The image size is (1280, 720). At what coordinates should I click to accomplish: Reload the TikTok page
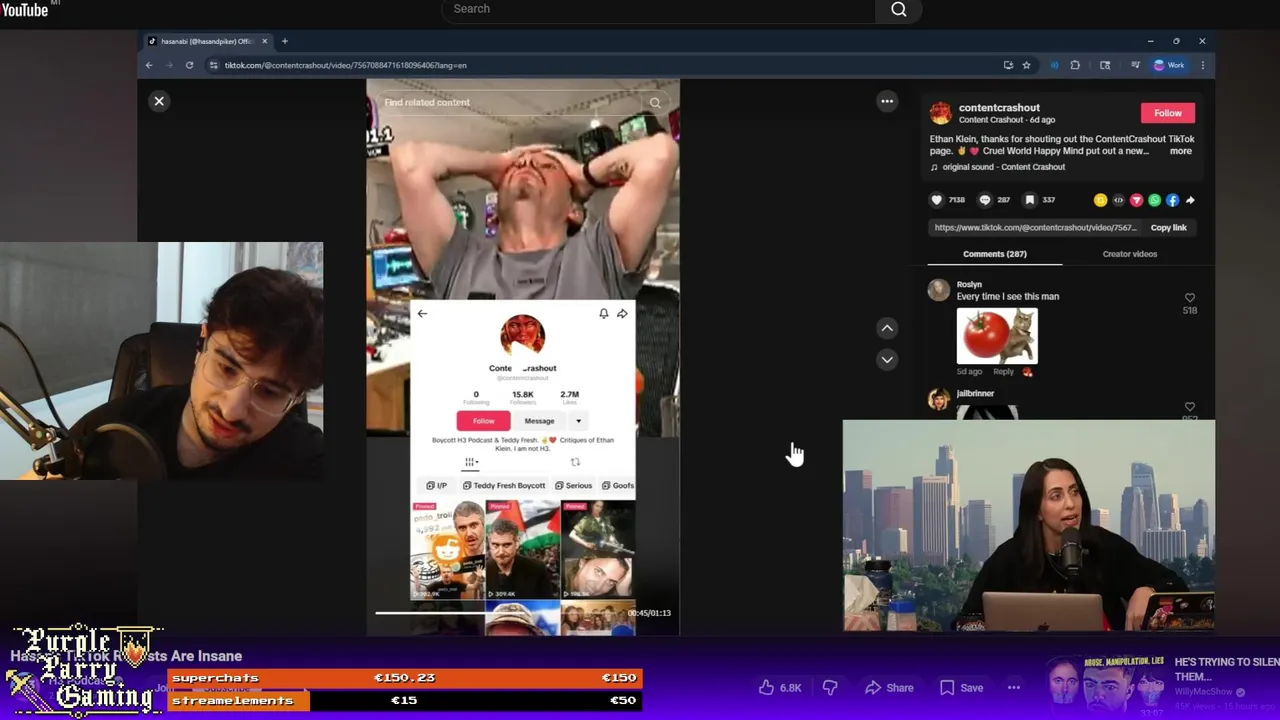click(189, 65)
